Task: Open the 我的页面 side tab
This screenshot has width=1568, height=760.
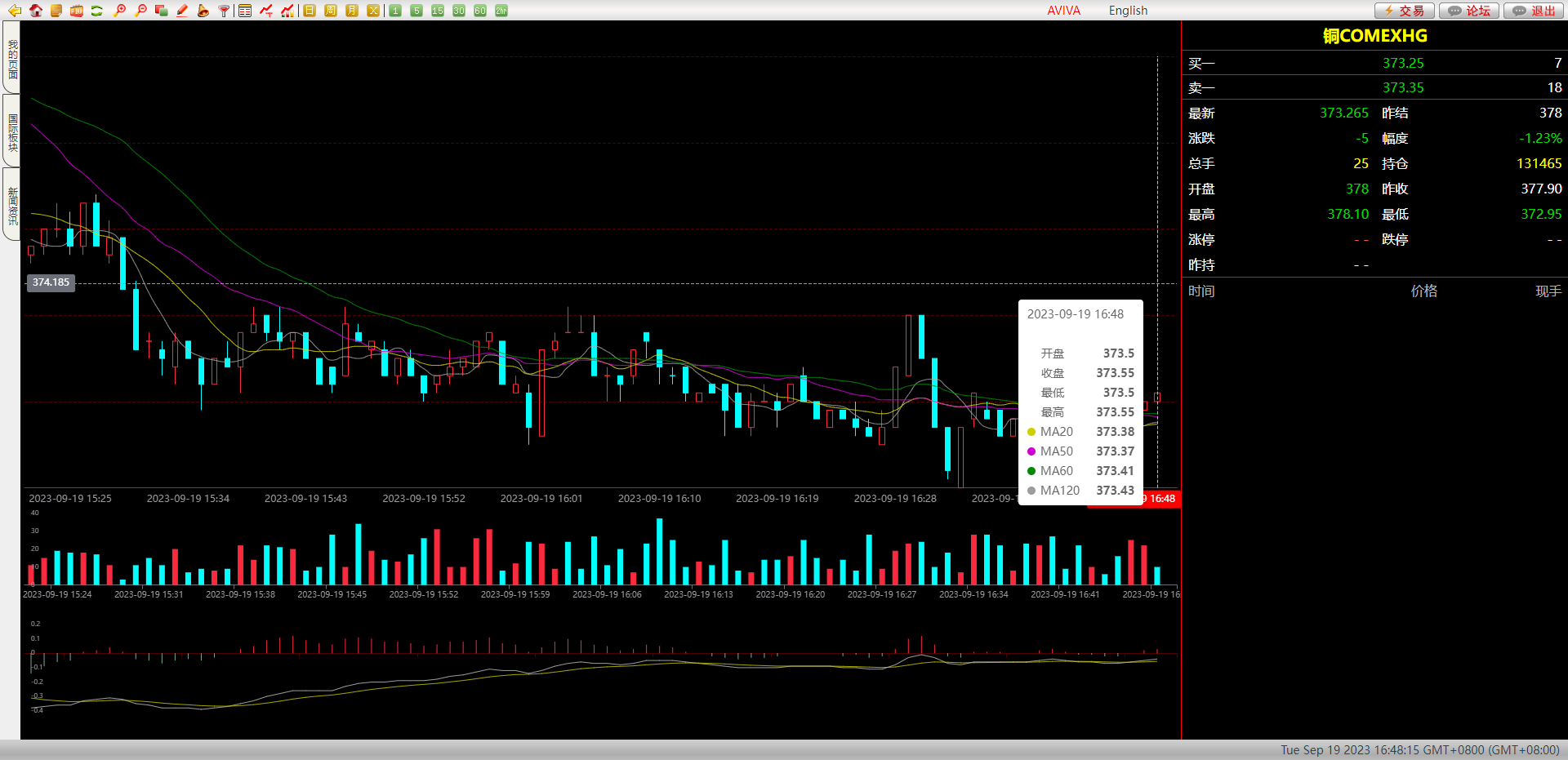Action: coord(12,59)
